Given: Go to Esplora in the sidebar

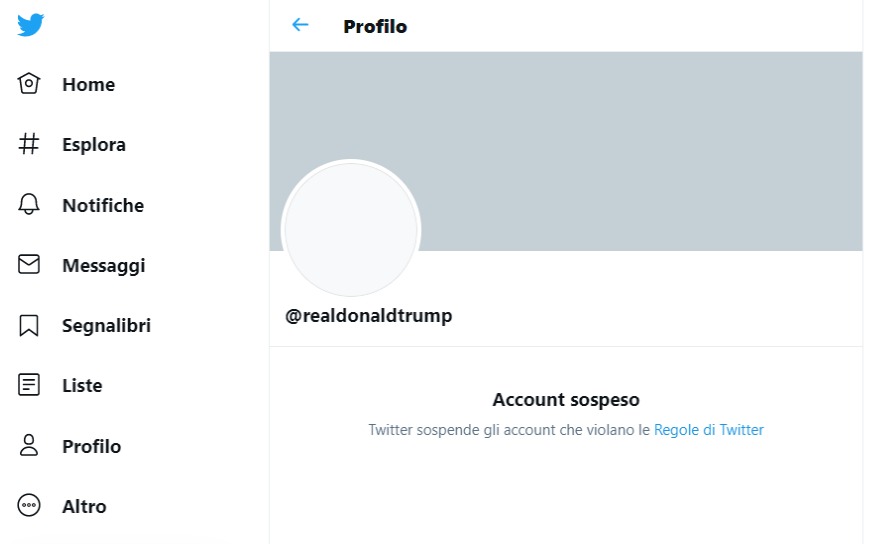Looking at the screenshot, I should pyautogui.click(x=94, y=145).
